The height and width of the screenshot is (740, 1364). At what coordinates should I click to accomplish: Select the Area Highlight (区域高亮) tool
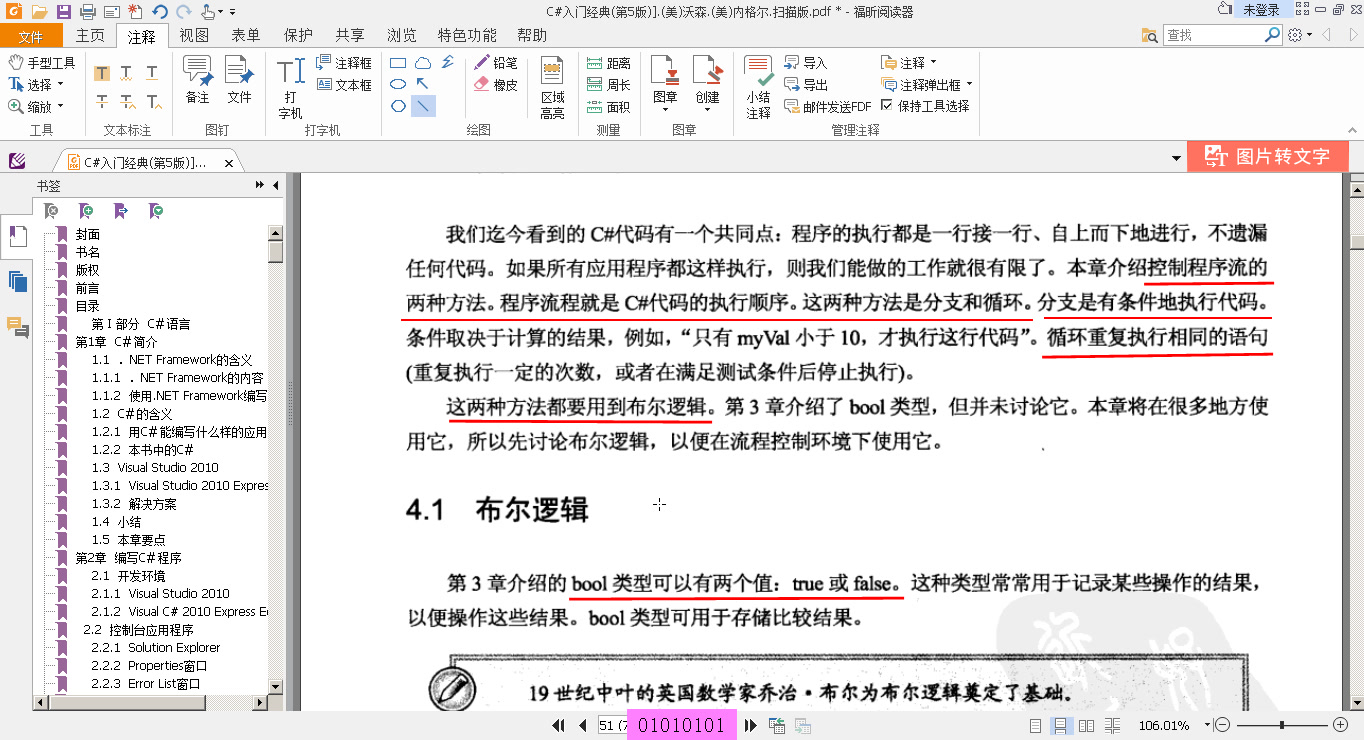click(553, 88)
